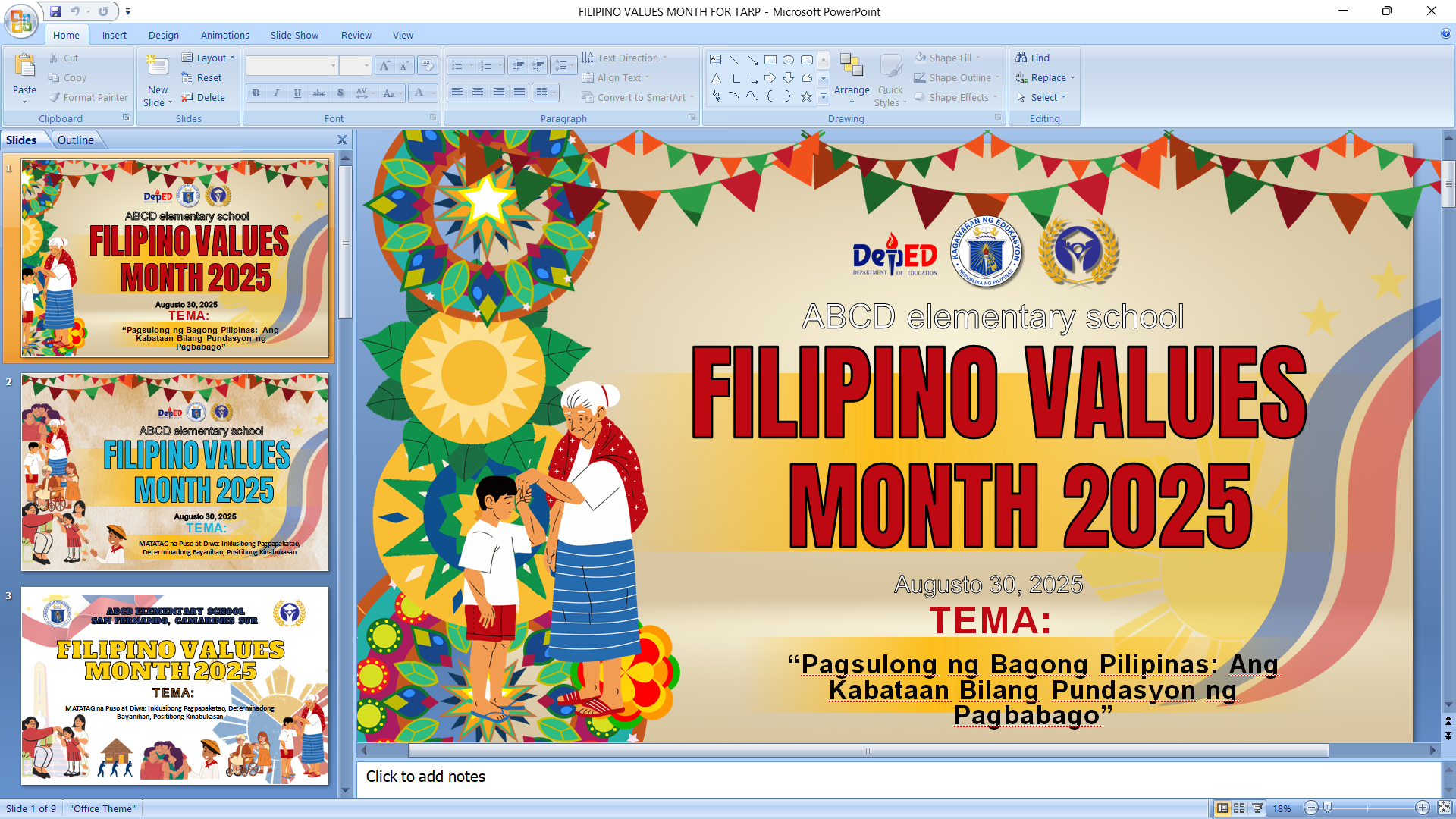Switch to the Outline pane tab
This screenshot has height=819, width=1456.
tap(76, 140)
